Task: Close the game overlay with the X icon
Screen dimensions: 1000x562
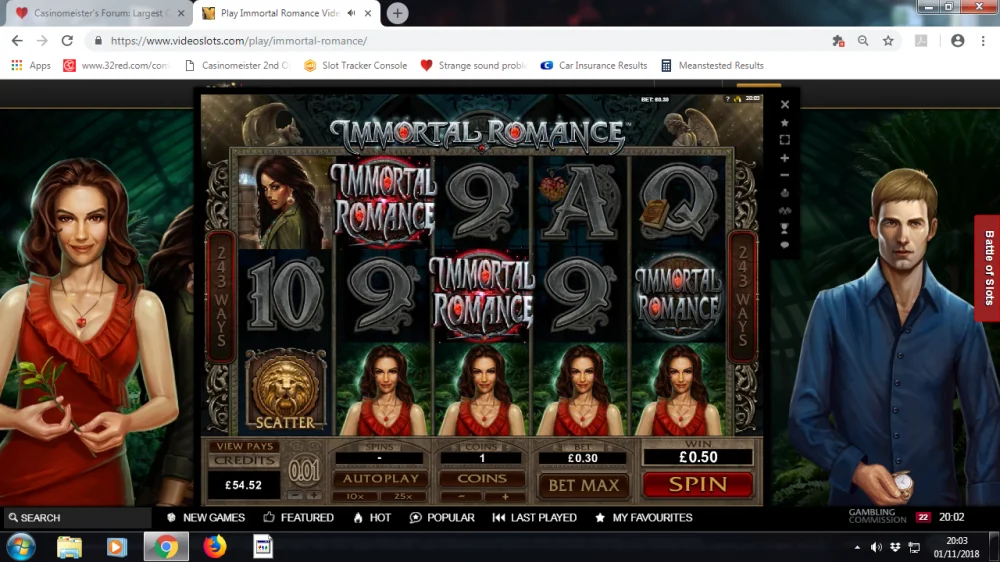Action: pyautogui.click(x=785, y=105)
